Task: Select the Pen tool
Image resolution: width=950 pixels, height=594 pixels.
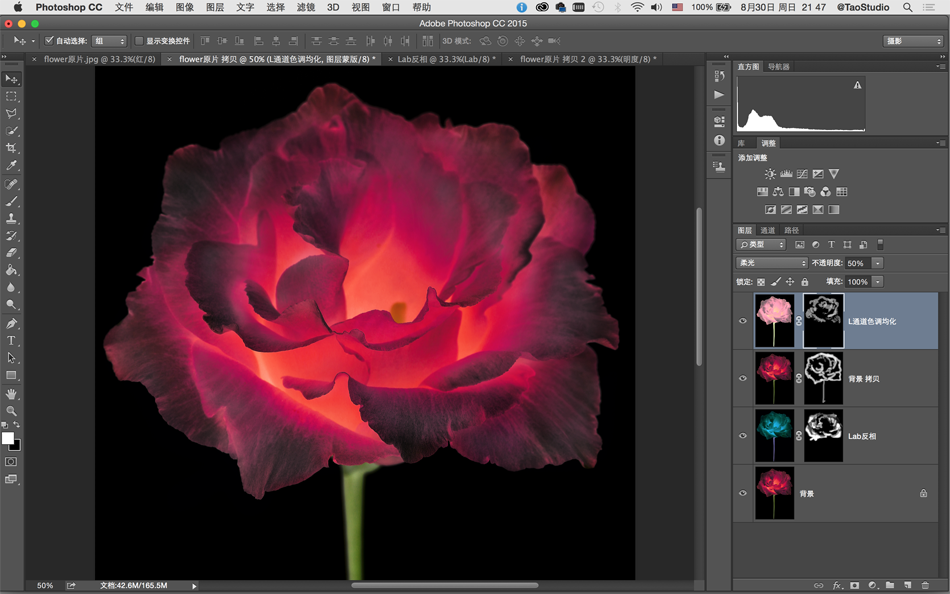Action: coord(12,323)
